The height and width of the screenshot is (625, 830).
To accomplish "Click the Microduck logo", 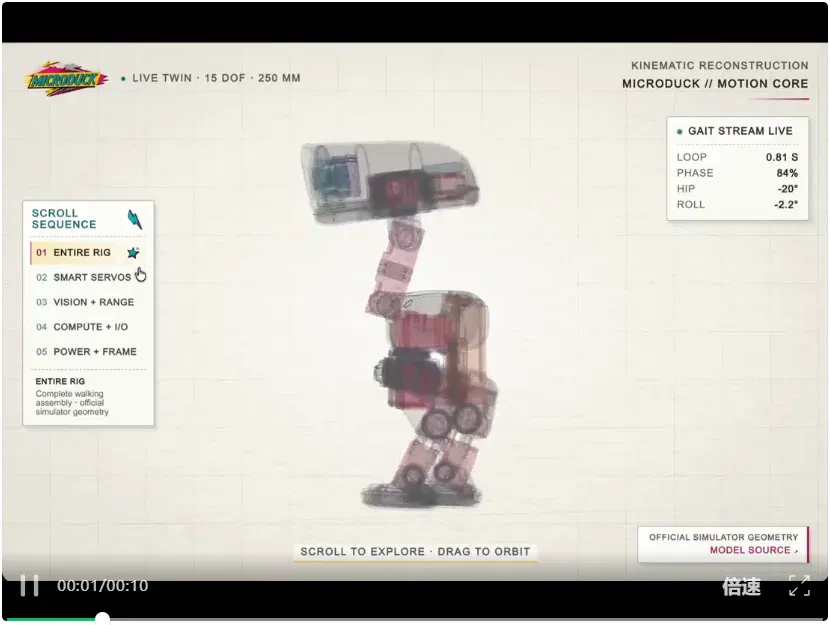I will (66, 79).
